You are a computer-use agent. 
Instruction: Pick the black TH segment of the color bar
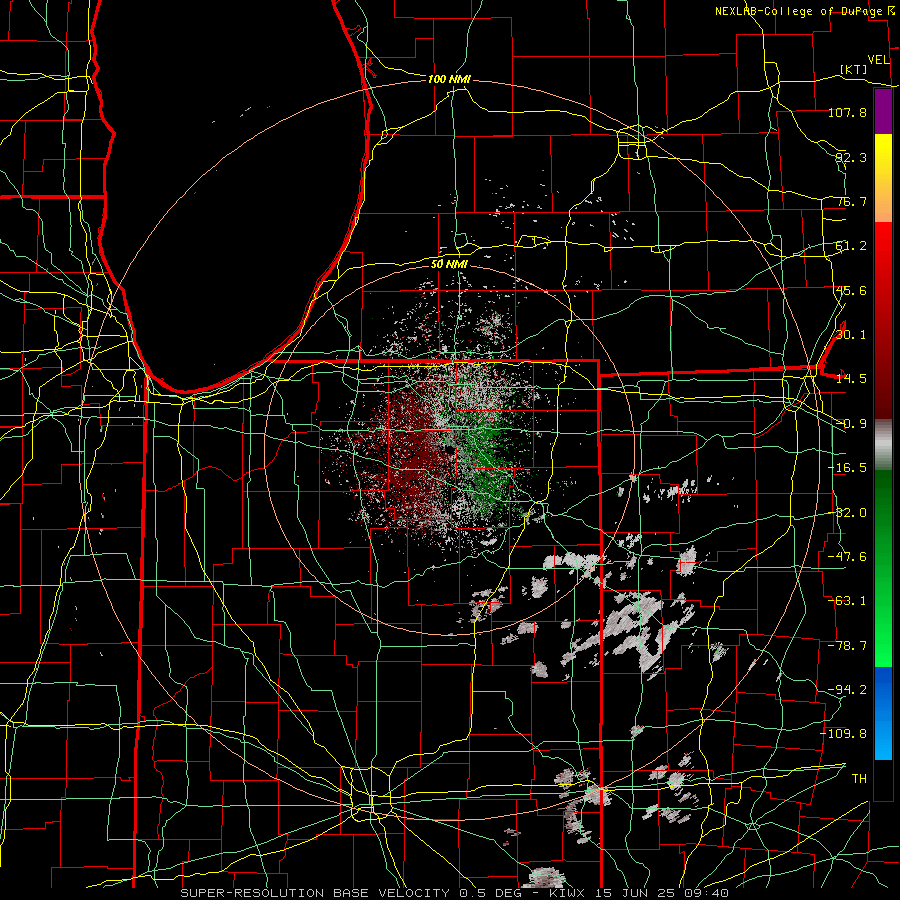click(883, 779)
